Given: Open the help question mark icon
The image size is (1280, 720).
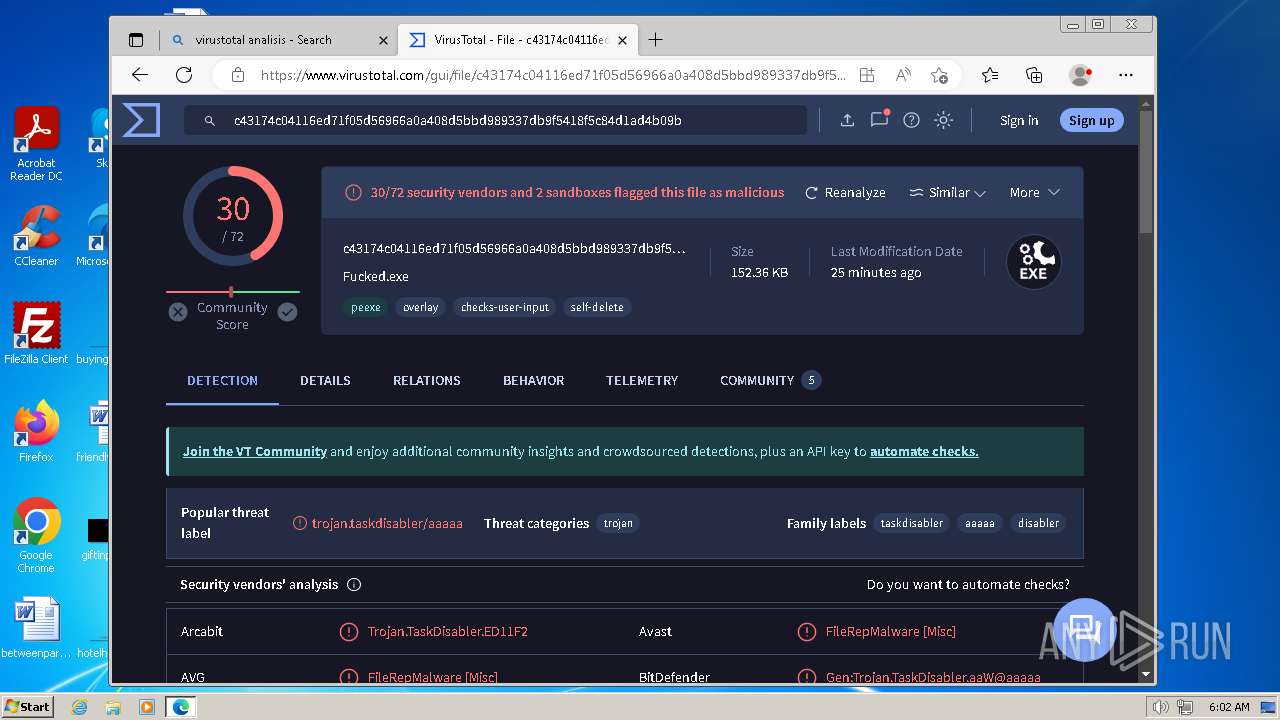Looking at the screenshot, I should click(x=911, y=120).
